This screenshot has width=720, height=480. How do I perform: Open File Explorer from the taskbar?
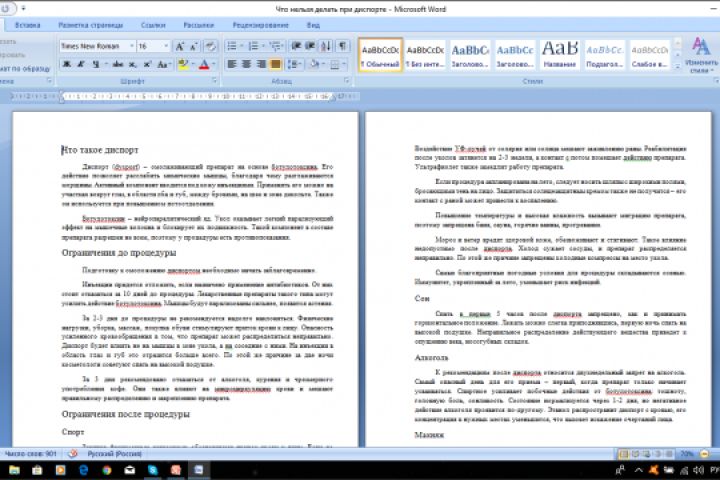coord(14,470)
